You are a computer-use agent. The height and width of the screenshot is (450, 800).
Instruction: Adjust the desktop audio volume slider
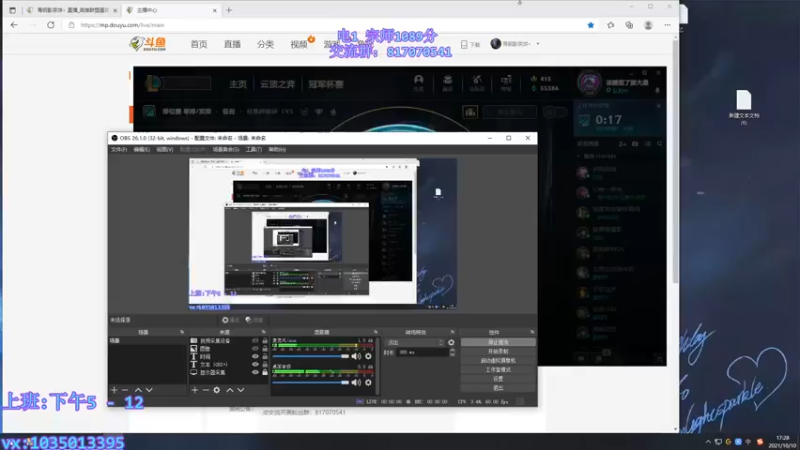tap(311, 382)
